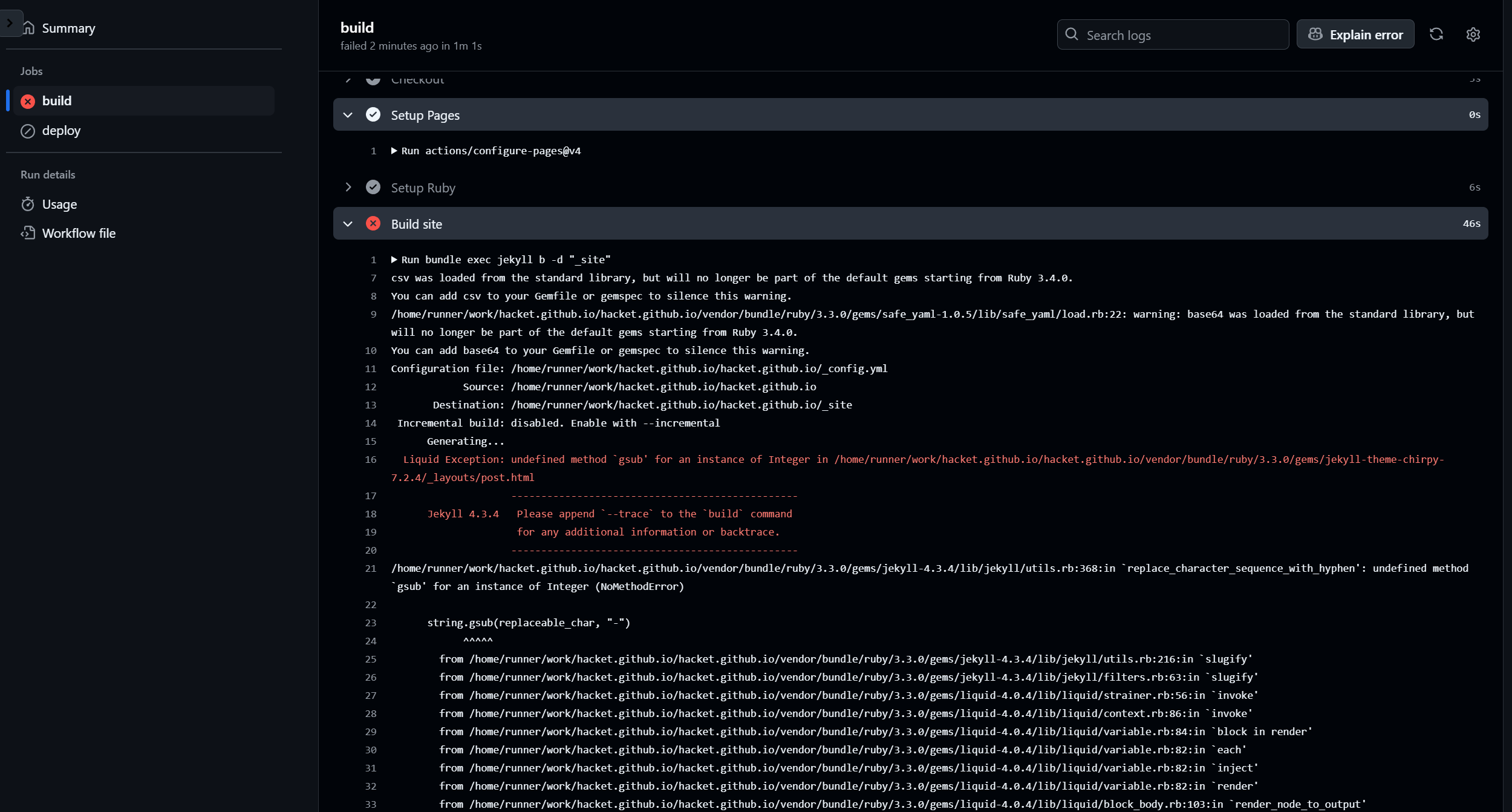Open the log settings gear icon
Viewport: 1512px width, 812px height.
click(1473, 34)
